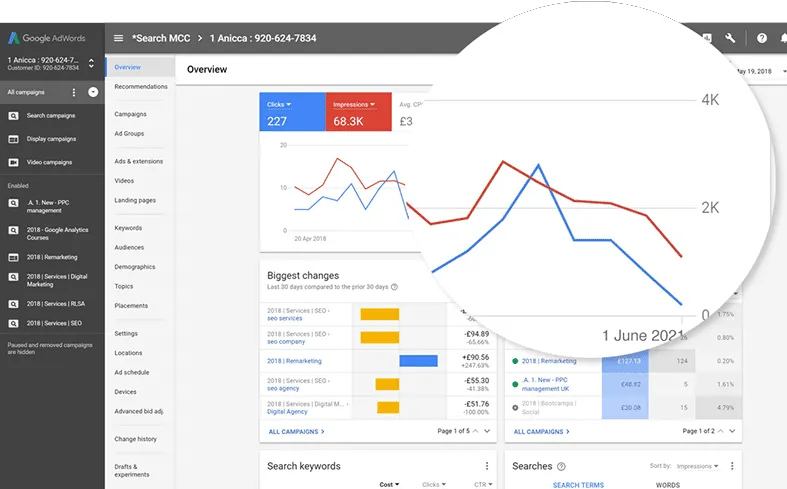Screen dimensions: 787x489
Task: Open Change history page
Action: click(x=136, y=439)
